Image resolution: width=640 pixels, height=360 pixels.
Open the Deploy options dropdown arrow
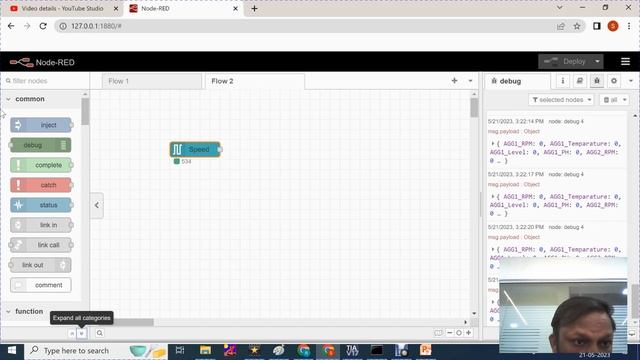click(598, 62)
